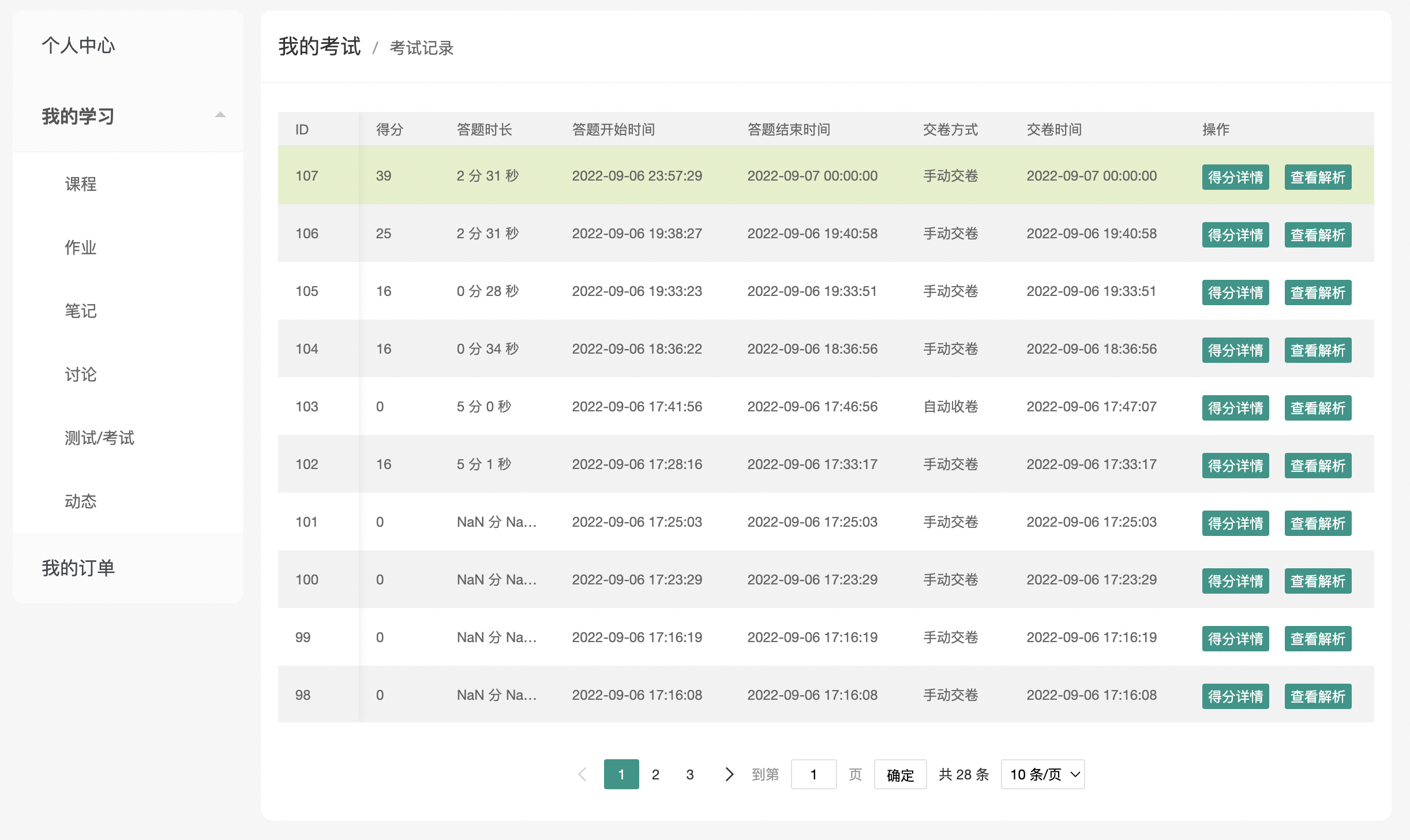
Task: Click 查看解析 for record 101
Action: click(x=1318, y=523)
